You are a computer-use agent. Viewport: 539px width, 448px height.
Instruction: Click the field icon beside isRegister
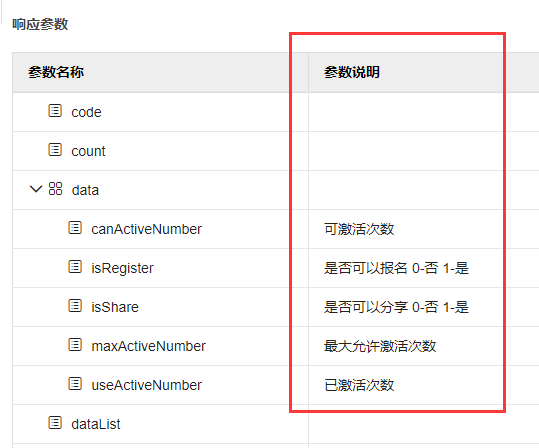(x=75, y=267)
